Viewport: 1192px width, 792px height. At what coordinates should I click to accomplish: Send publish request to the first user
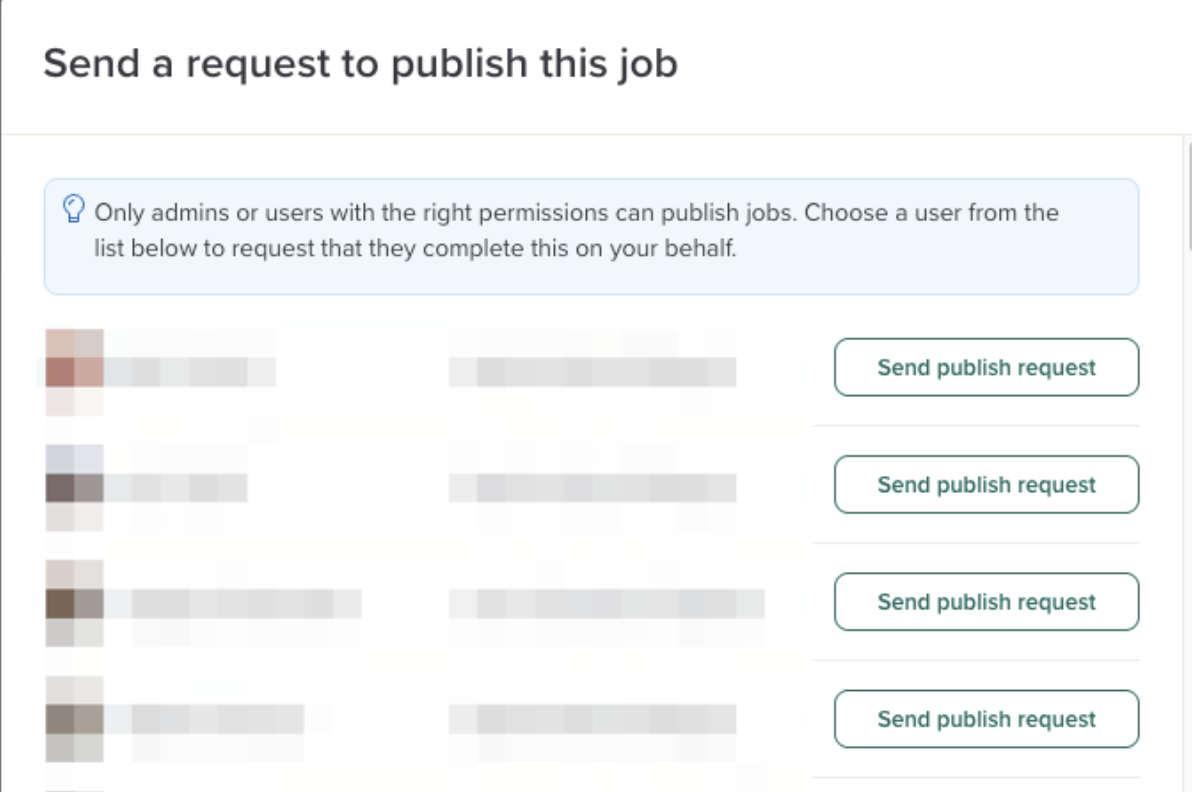(986, 368)
